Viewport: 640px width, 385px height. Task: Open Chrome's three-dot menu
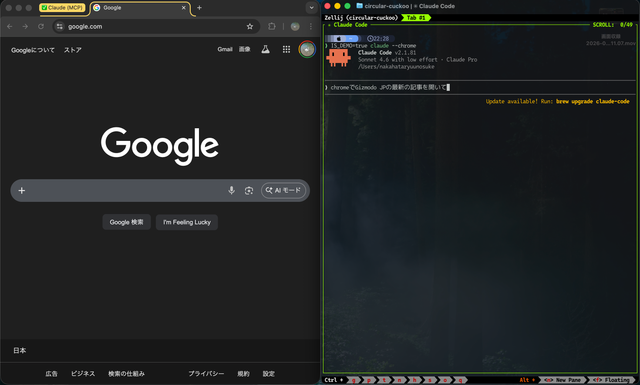point(311,27)
